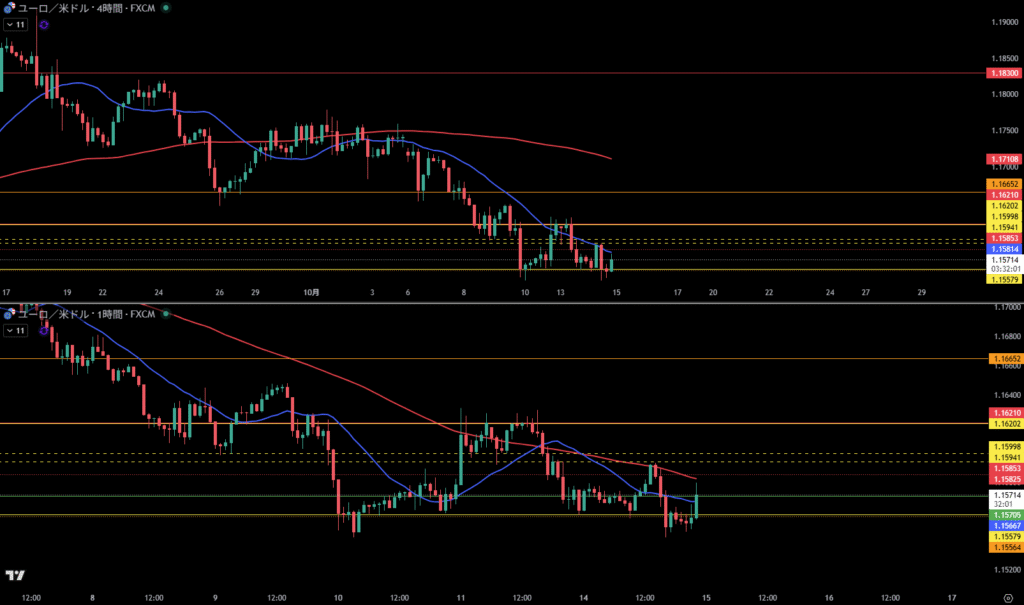
Task: Click the TradingView logo at bottom left
Action: click(15, 575)
